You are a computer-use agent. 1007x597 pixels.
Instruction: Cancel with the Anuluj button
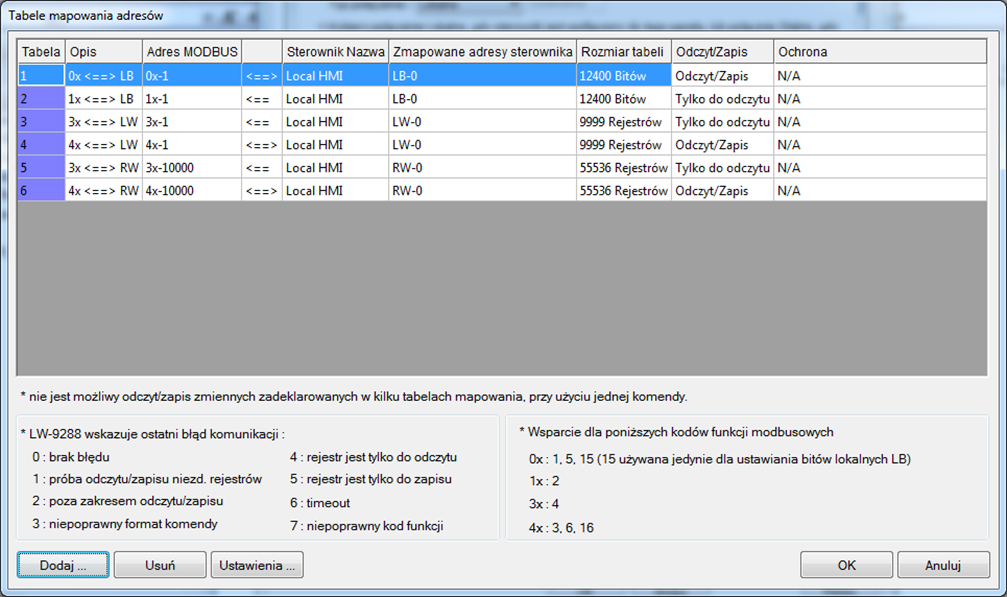point(943,565)
